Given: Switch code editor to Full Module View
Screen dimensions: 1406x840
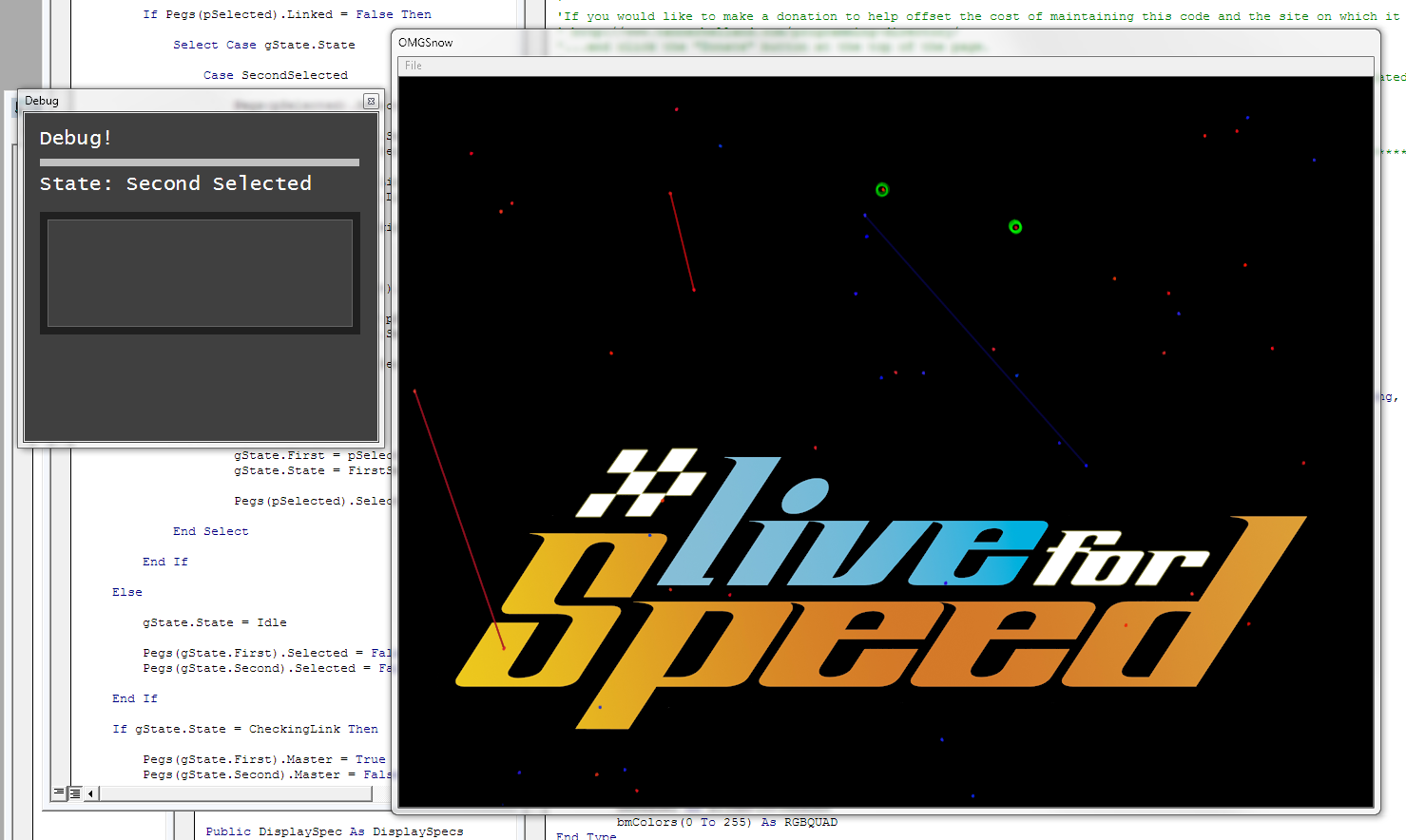Looking at the screenshot, I should tap(75, 792).
